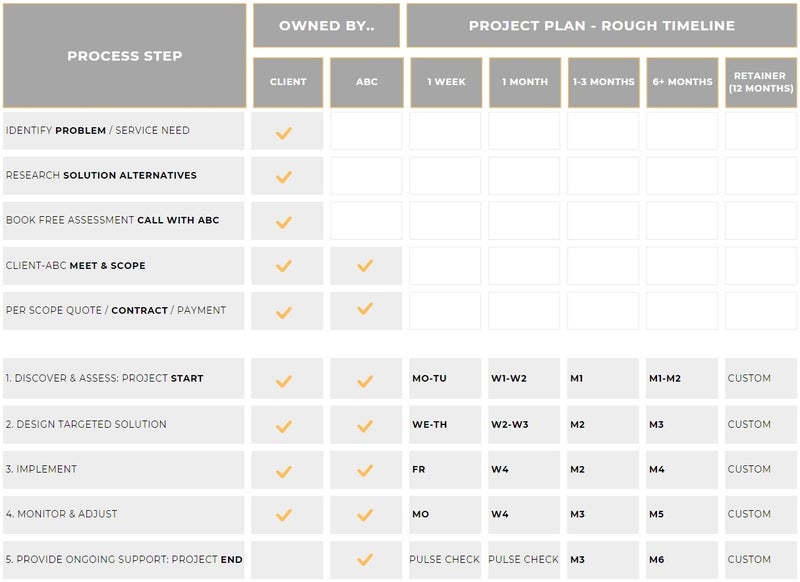
Task: Click Client checkmark for Design Targeted Solution
Action: 284,425
